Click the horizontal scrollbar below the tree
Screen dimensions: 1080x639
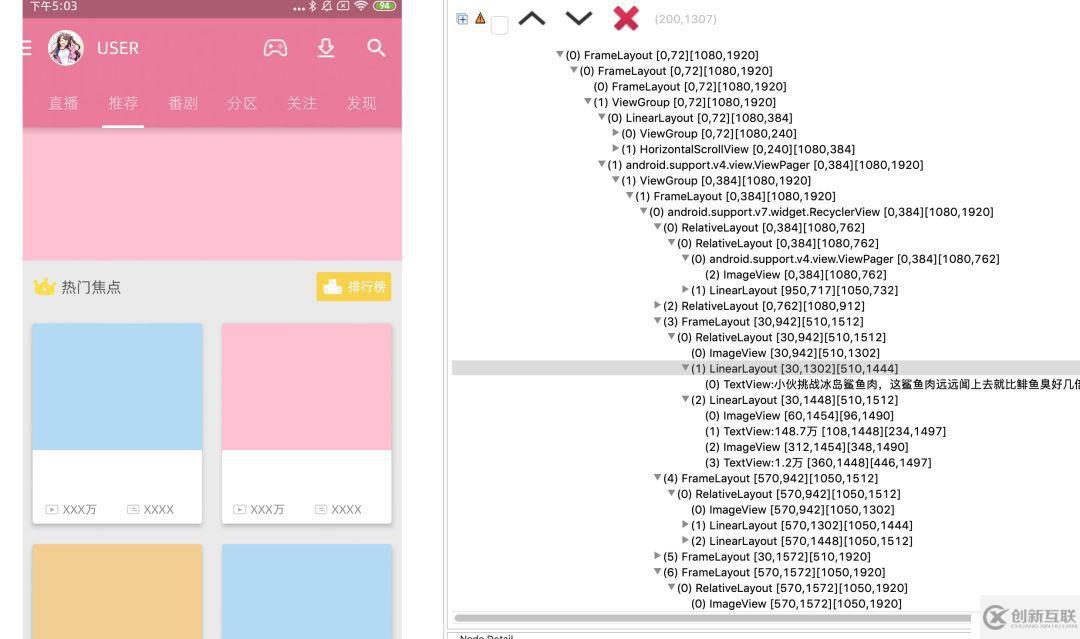(713, 618)
